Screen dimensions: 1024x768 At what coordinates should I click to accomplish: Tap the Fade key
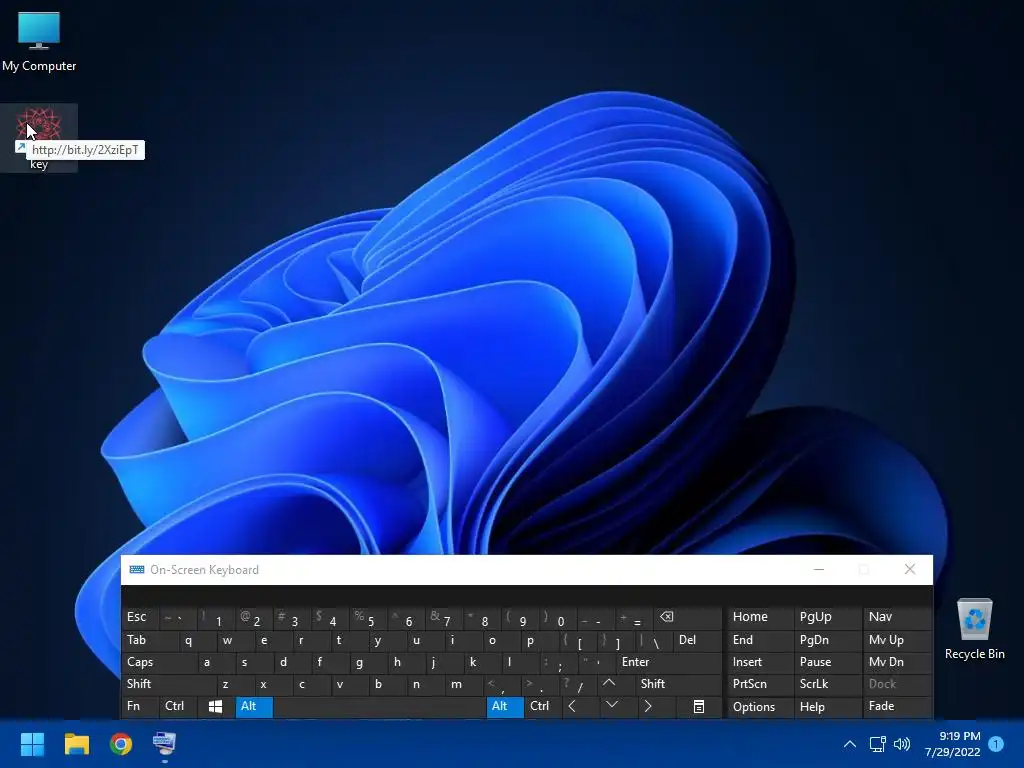[897, 707]
